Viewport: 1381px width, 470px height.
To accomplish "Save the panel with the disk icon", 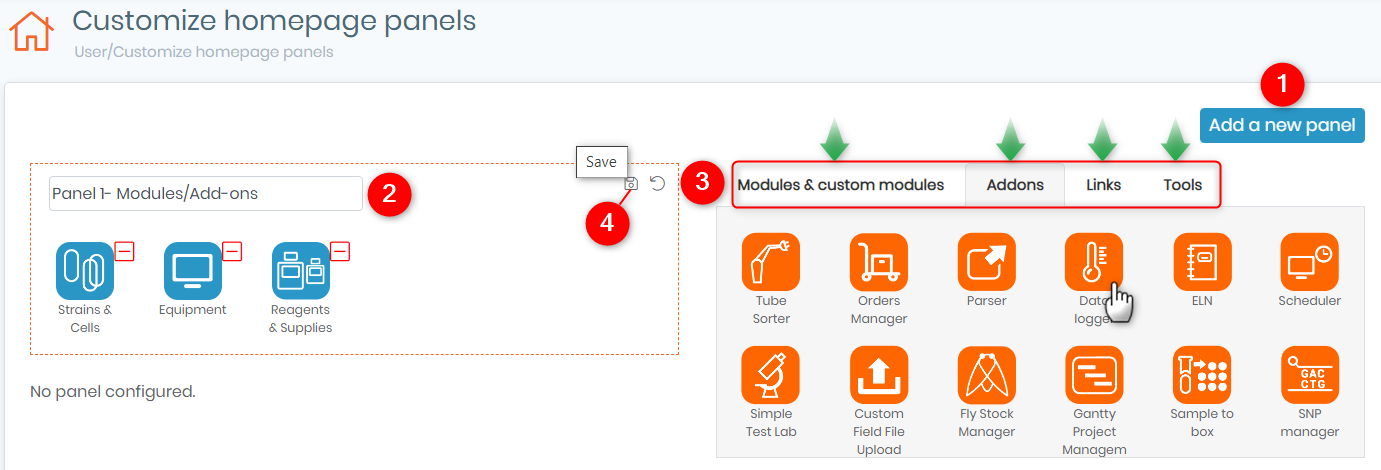I will click(x=630, y=184).
